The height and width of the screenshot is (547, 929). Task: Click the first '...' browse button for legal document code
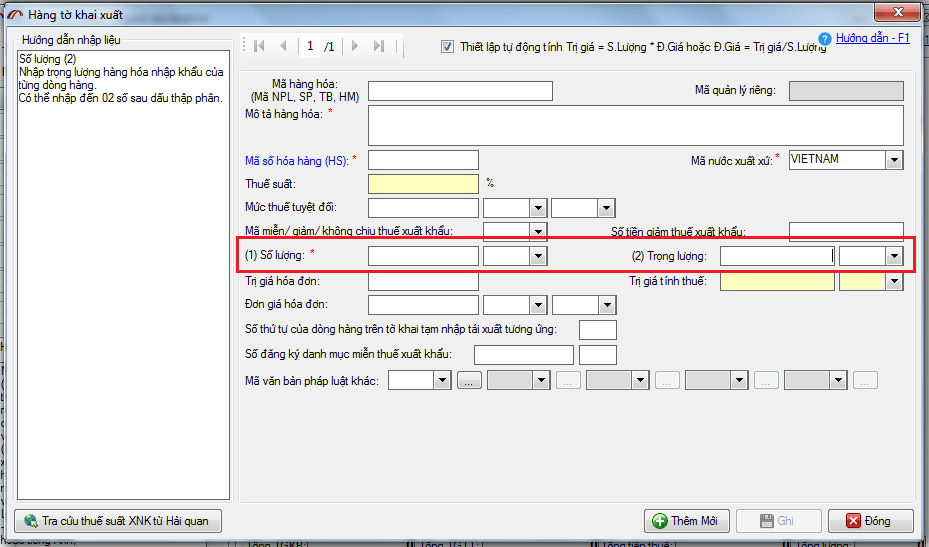[471, 380]
